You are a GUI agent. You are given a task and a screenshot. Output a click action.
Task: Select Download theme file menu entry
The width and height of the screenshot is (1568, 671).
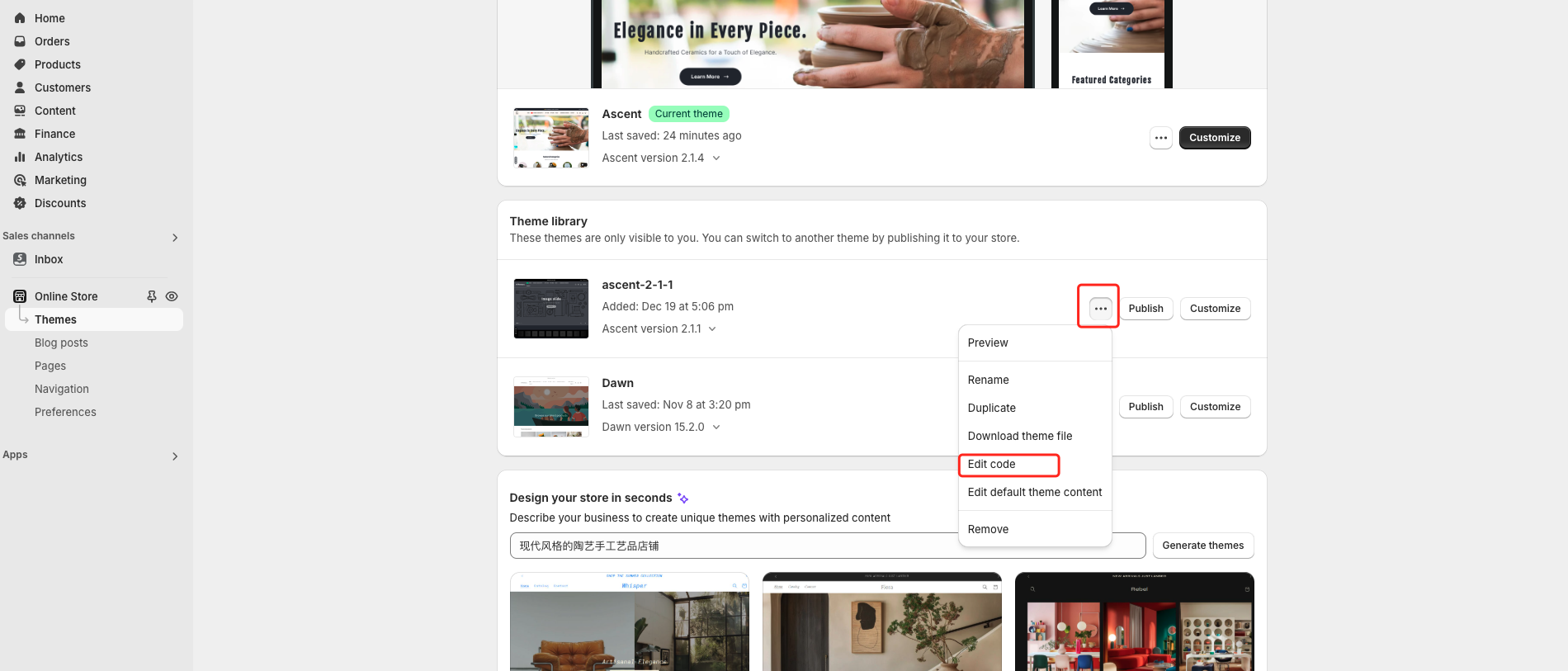[1019, 436]
